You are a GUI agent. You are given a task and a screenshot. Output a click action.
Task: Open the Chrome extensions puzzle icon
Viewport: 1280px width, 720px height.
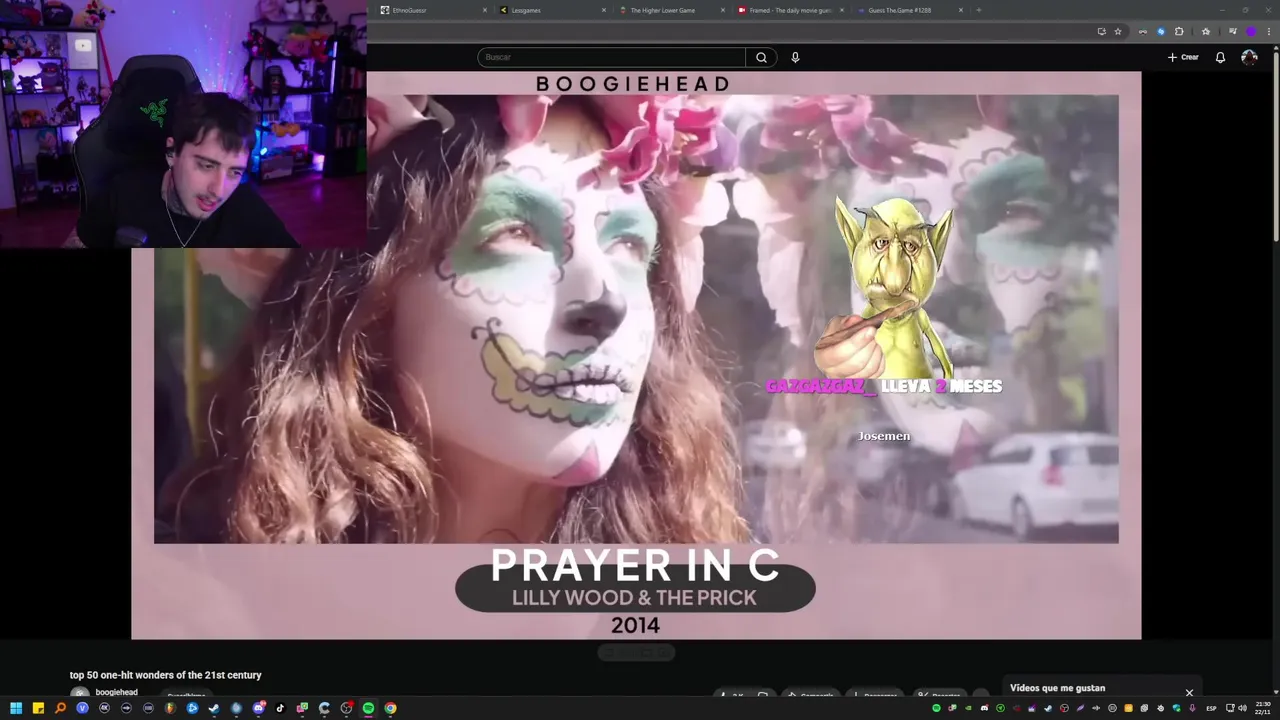[1179, 31]
